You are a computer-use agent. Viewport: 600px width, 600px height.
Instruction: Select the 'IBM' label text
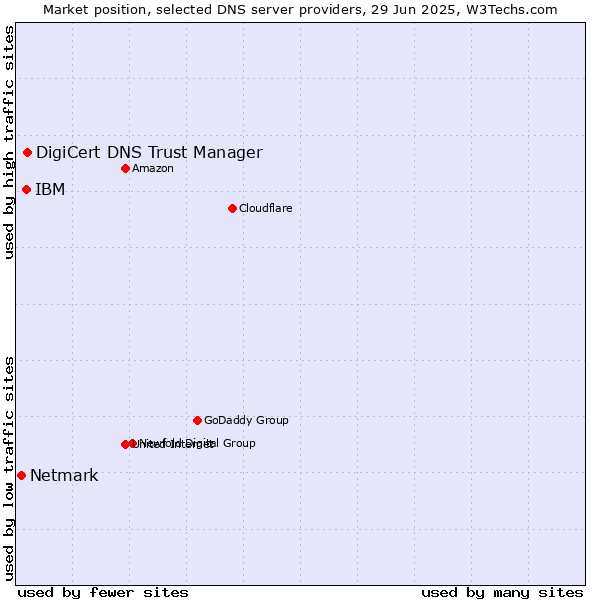click(50, 189)
